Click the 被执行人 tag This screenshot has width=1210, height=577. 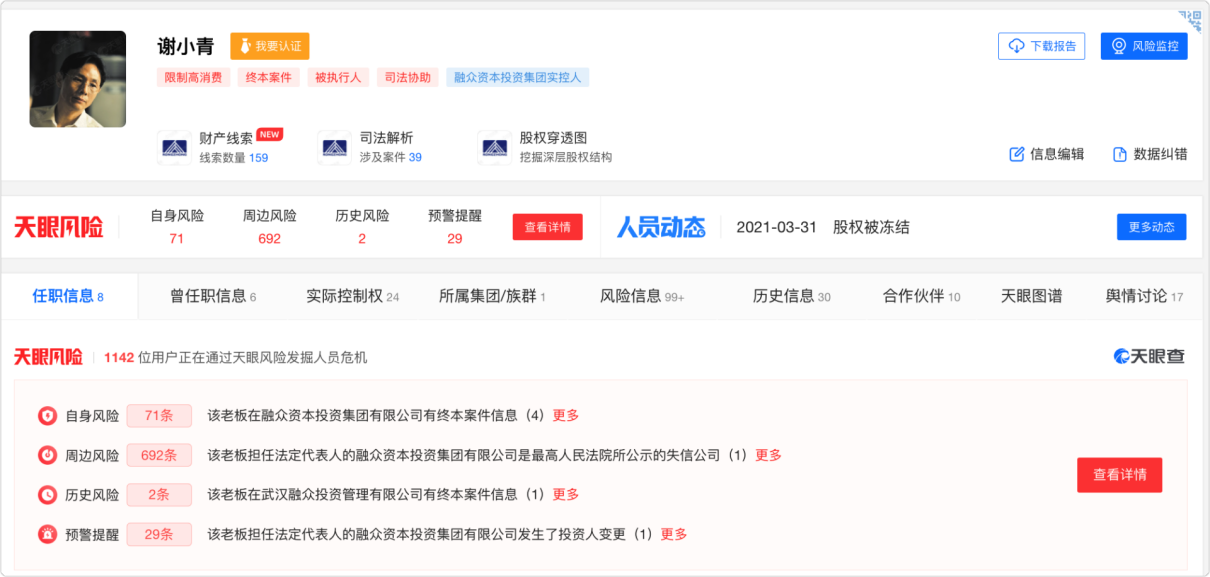[338, 77]
